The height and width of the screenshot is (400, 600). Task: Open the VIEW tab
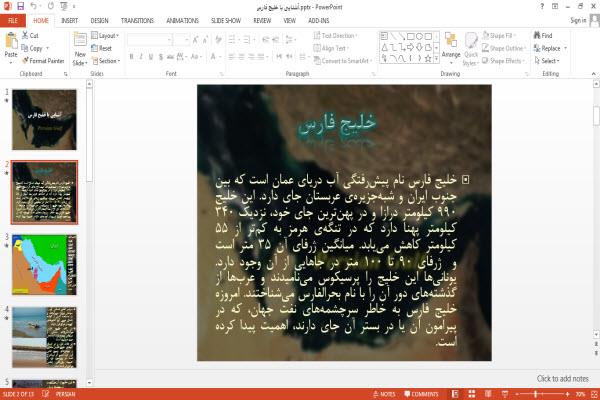(290, 21)
